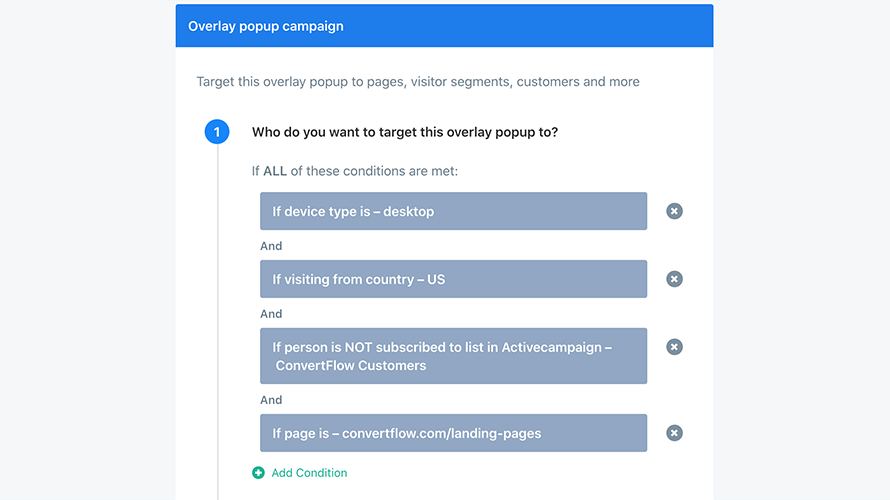The height and width of the screenshot is (500, 890).
Task: Click the blue Overlay popup campaign header bar
Action: [x=444, y=26]
